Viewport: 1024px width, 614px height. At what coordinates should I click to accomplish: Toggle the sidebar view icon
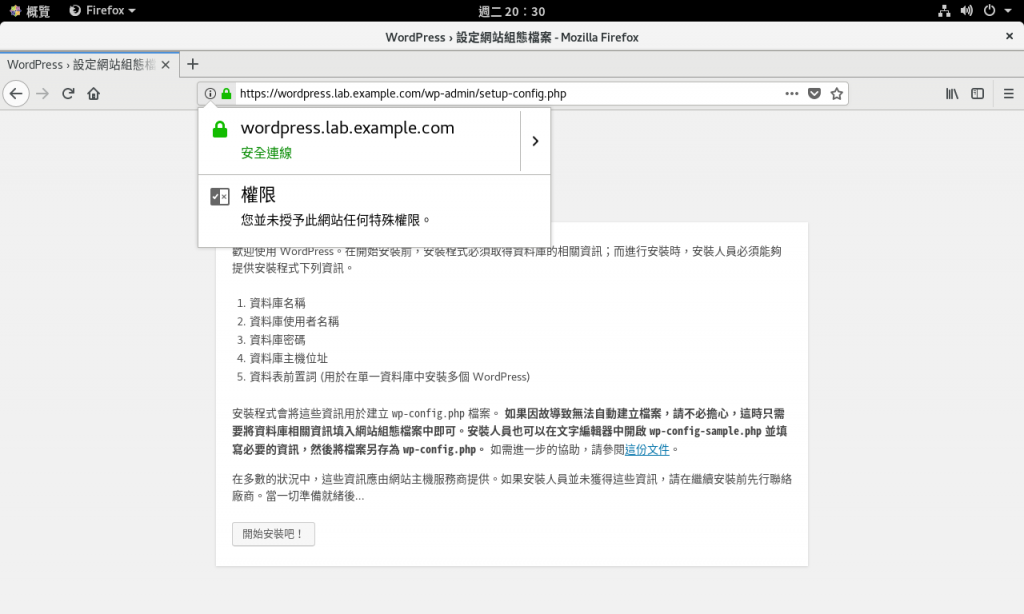click(977, 93)
